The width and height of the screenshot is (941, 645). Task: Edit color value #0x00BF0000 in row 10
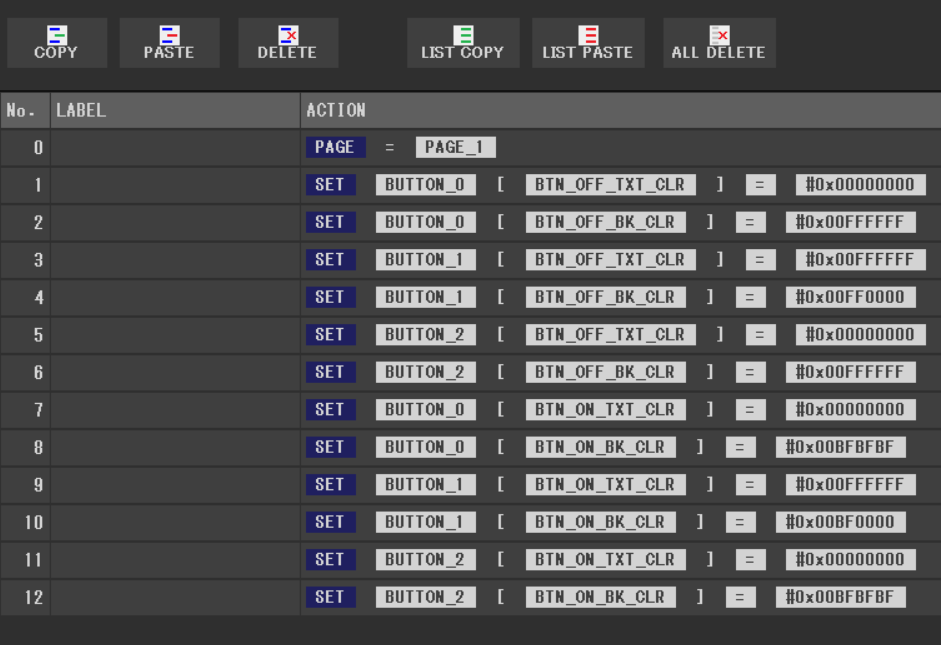840,522
